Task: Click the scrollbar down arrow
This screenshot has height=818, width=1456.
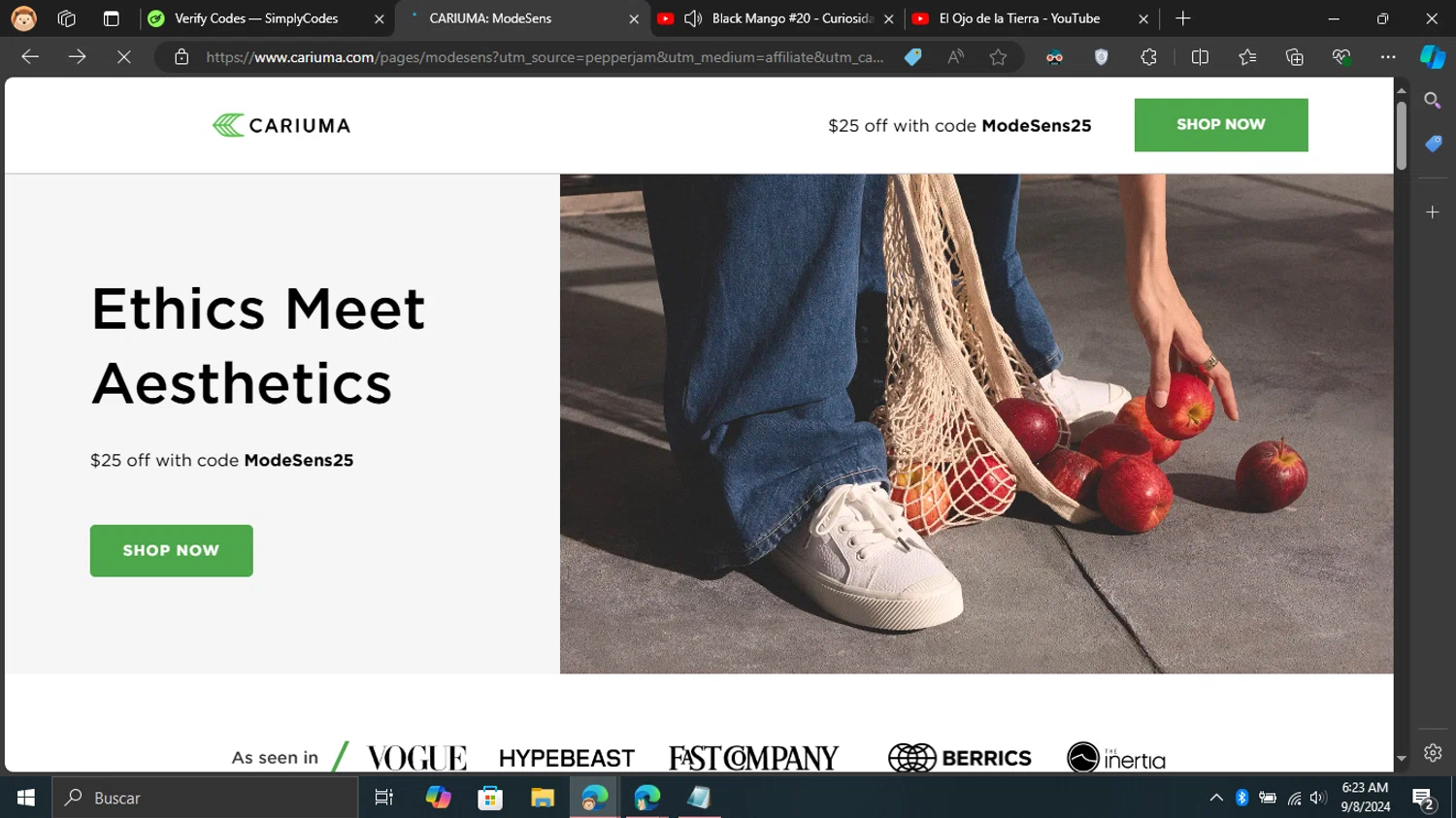Action: pyautogui.click(x=1401, y=759)
